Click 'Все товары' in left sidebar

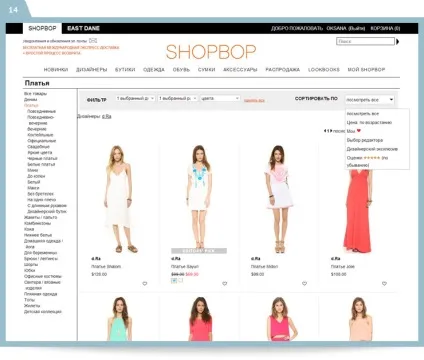[35, 94]
